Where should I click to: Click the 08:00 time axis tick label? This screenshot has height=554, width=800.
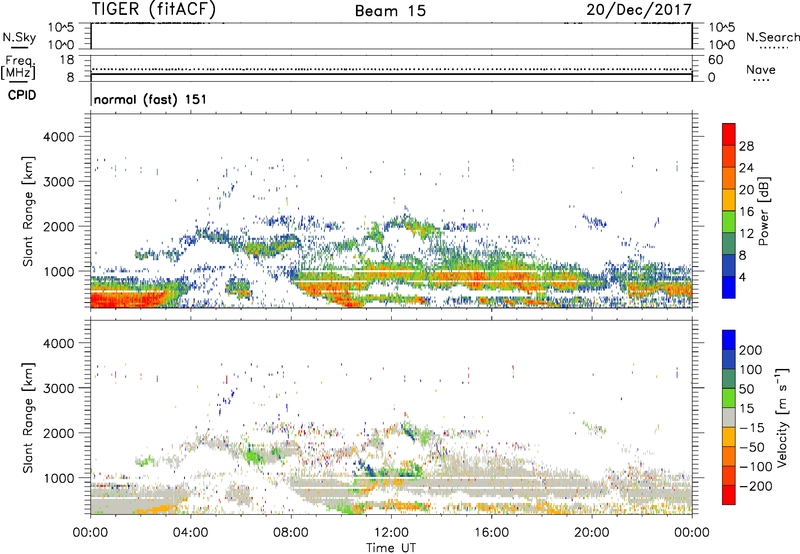pos(291,533)
